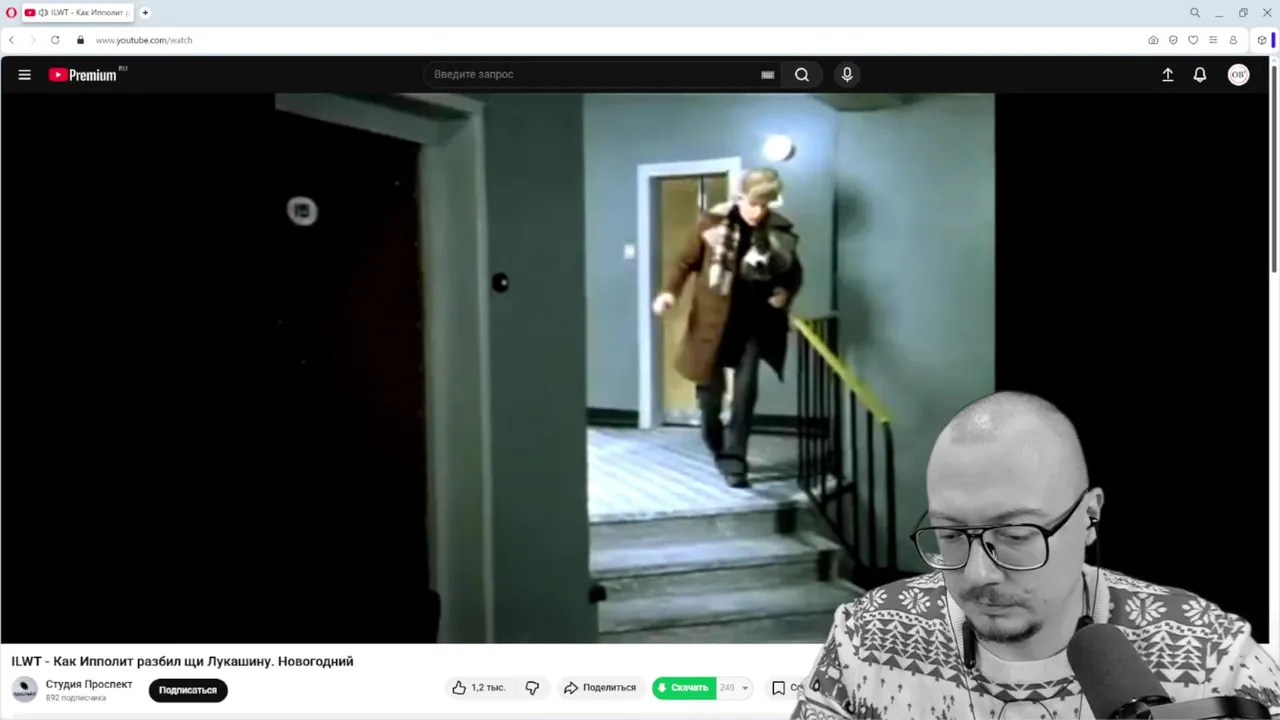Open YouTube hamburger guide menu
This screenshot has height=720, width=1280.
click(25, 75)
